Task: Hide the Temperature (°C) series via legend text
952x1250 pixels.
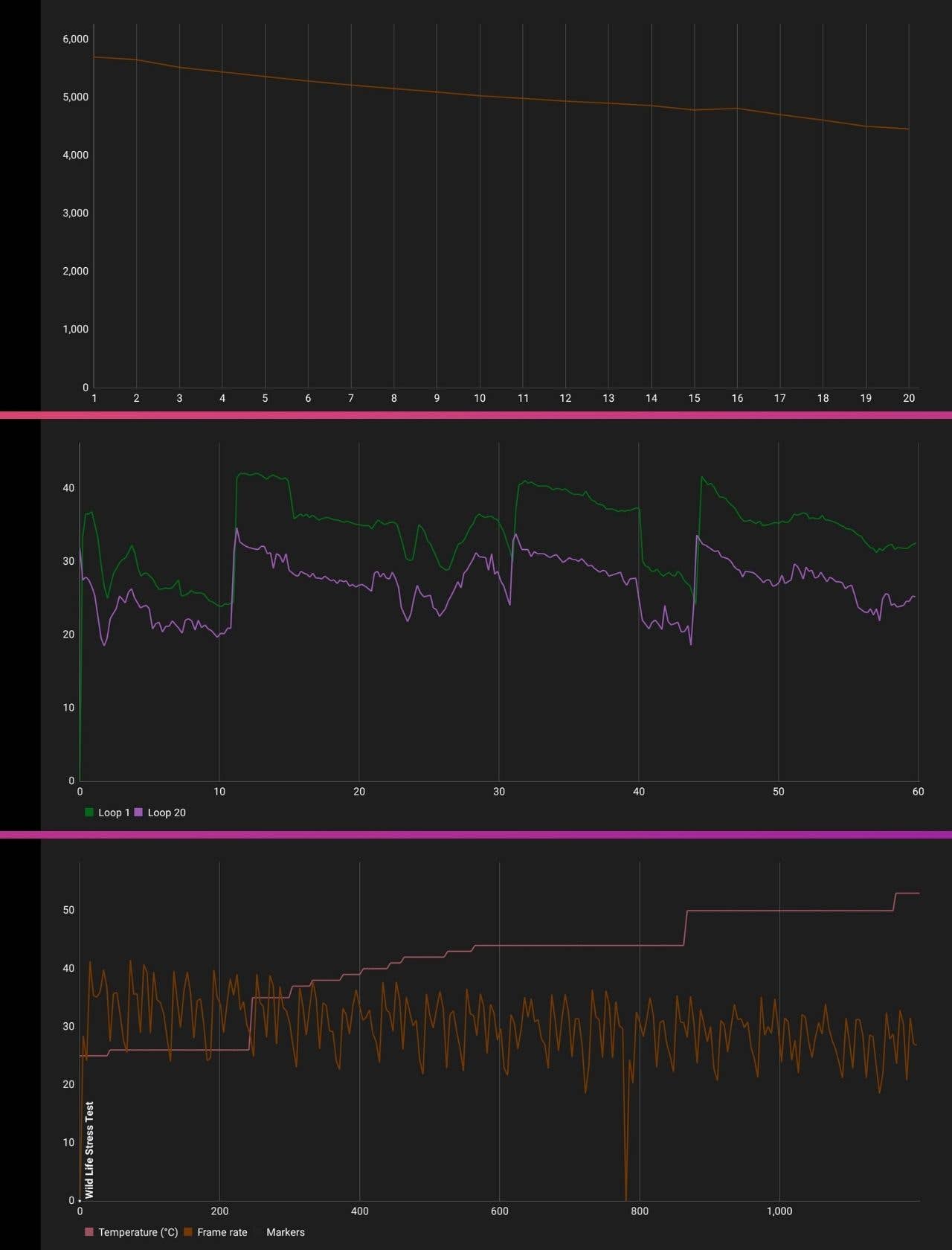Action: click(138, 1232)
